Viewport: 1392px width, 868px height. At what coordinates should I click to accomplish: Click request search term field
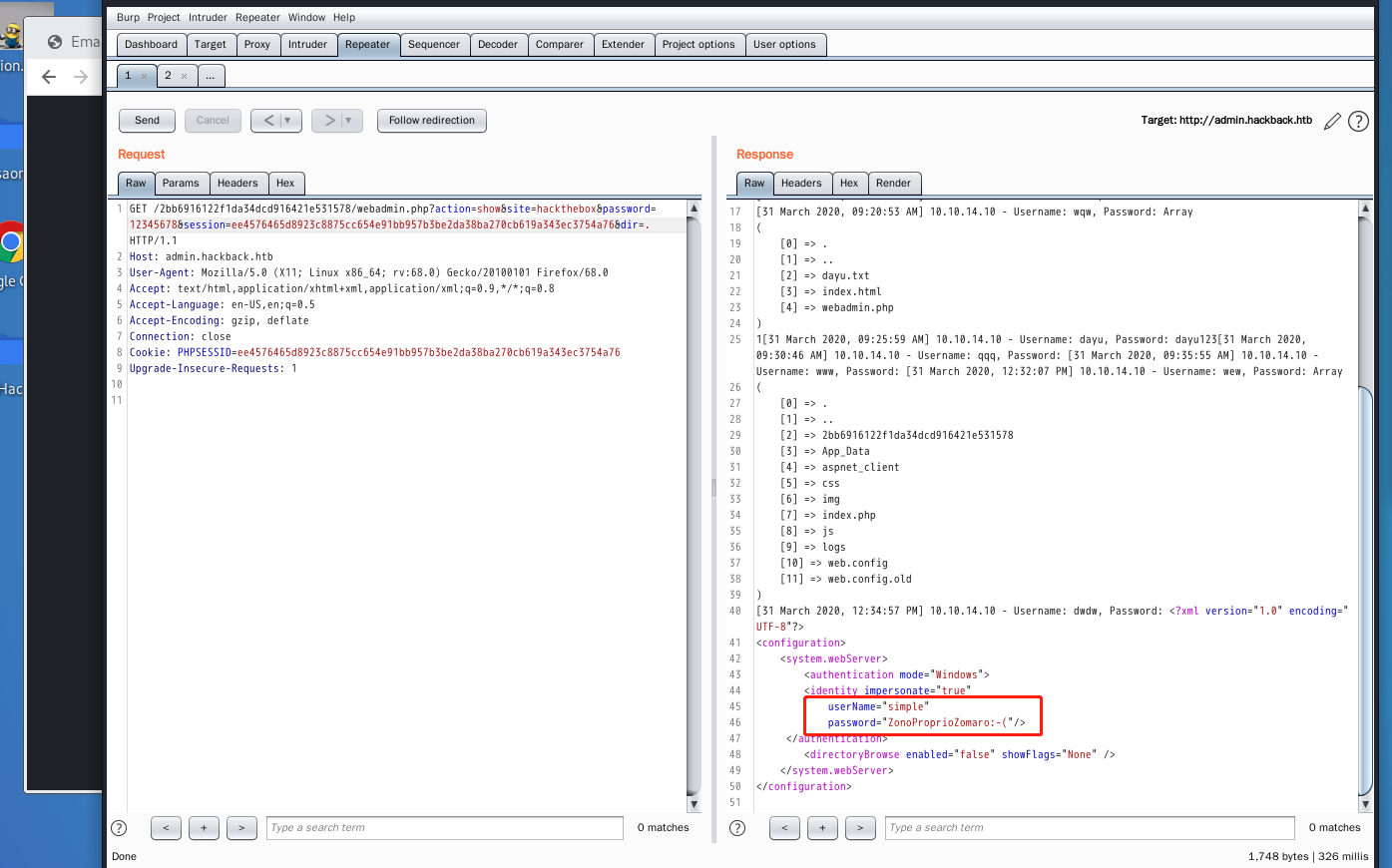(445, 827)
